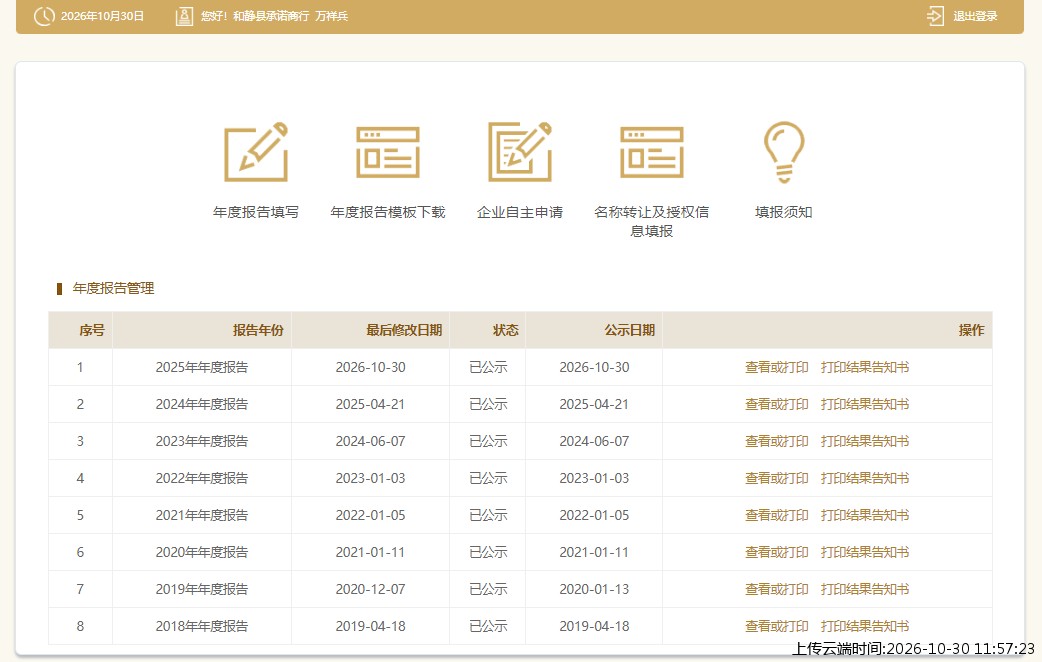Print result notice for 2022年年度报告
Image resolution: width=1042 pixels, height=662 pixels.
(x=865, y=478)
